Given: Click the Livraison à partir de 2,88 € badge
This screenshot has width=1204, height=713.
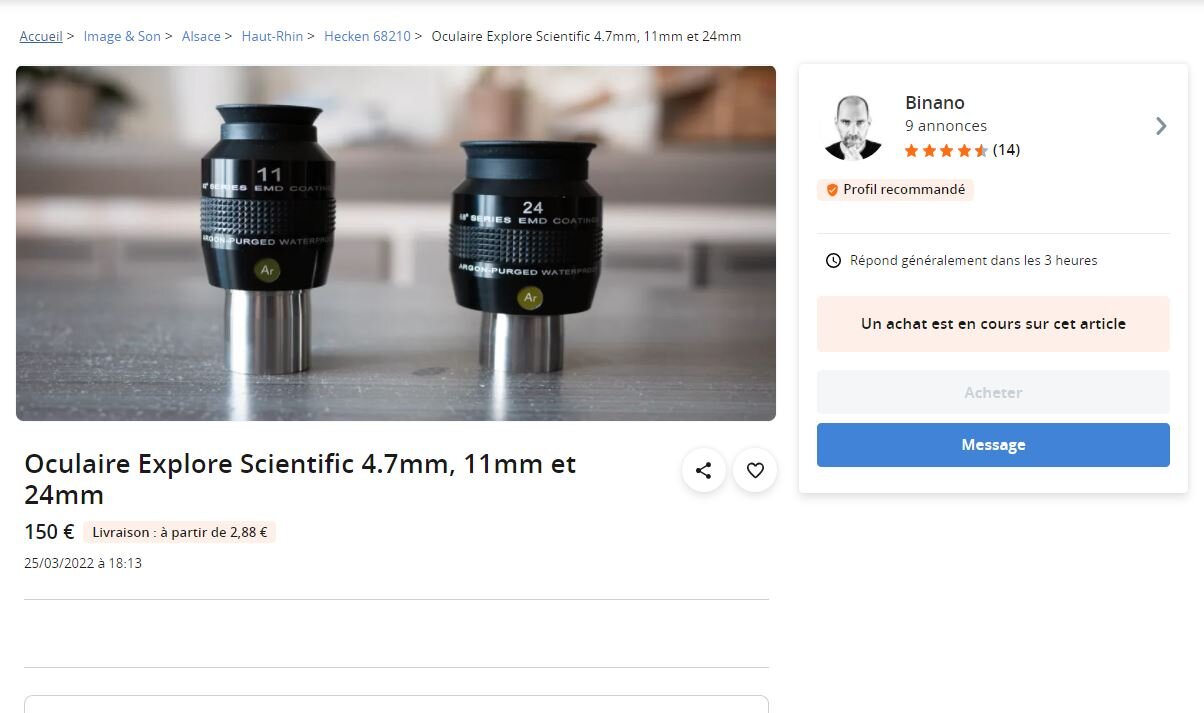Looking at the screenshot, I should (x=180, y=533).
